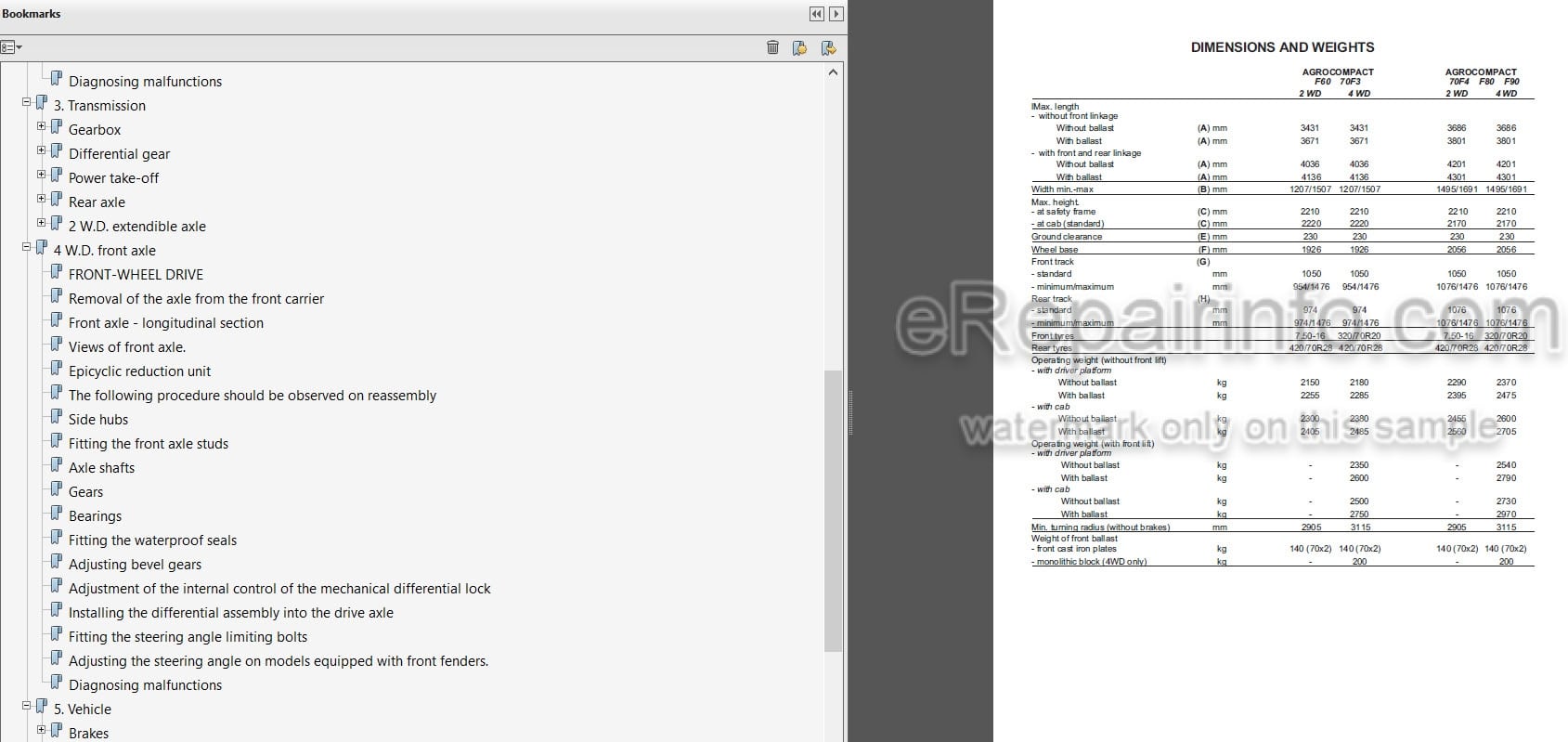Open the Gearbox bookmark
The width and height of the screenshot is (1568, 742).
pyautogui.click(x=95, y=130)
